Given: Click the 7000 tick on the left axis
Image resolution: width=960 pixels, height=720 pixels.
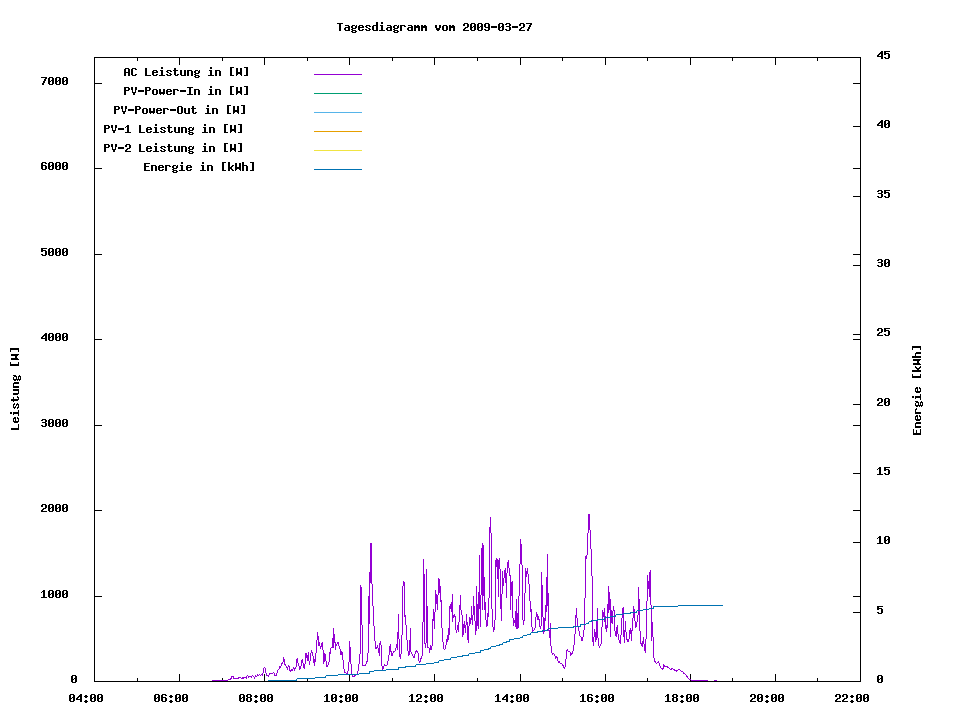Looking at the screenshot, I should (x=53, y=81).
